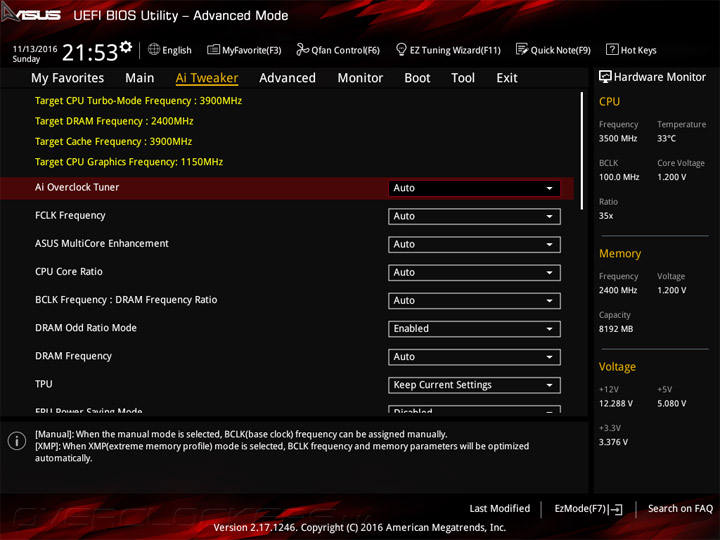
Task: Click the FCLK Frequency label
Action: click(x=70, y=215)
